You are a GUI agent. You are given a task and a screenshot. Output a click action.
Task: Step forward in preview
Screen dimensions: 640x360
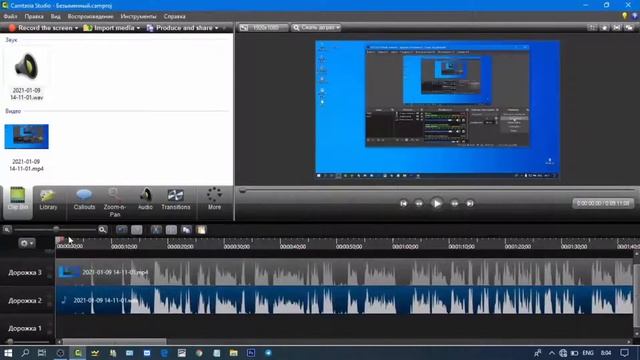click(x=454, y=203)
